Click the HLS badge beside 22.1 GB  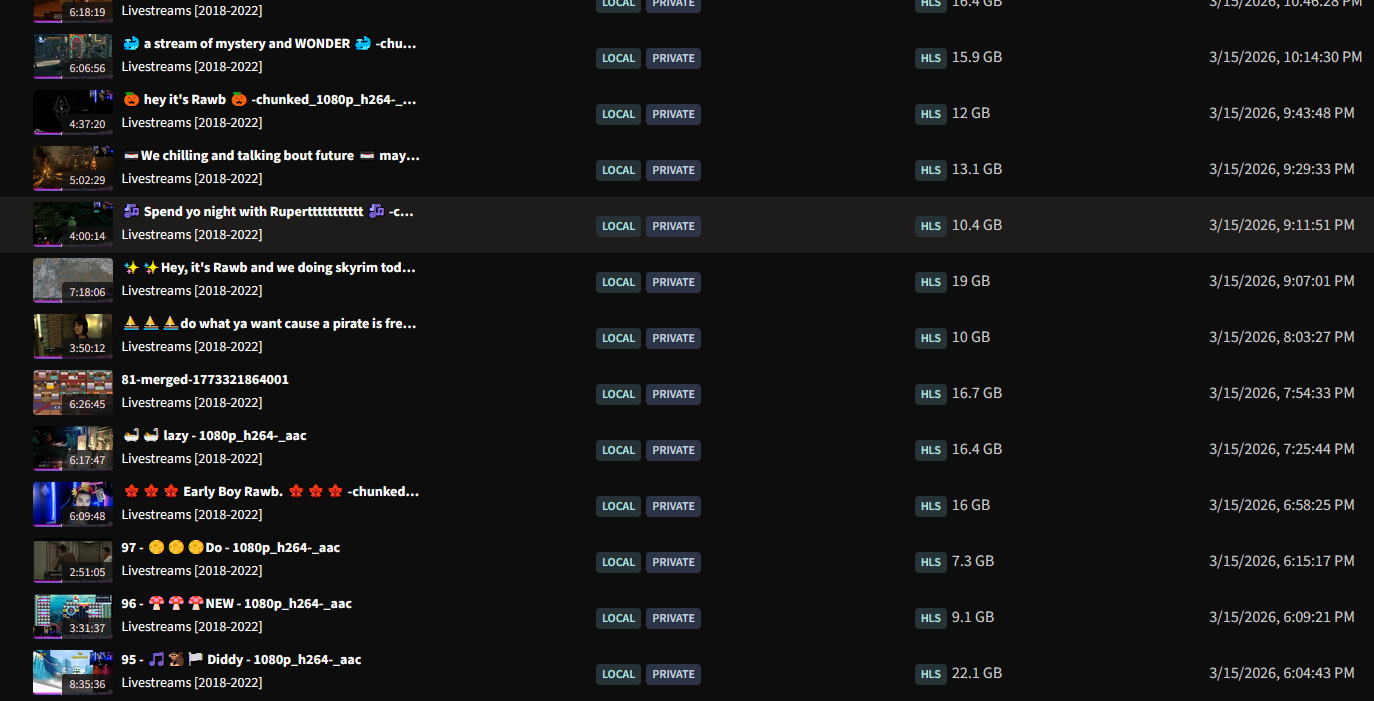(x=930, y=674)
